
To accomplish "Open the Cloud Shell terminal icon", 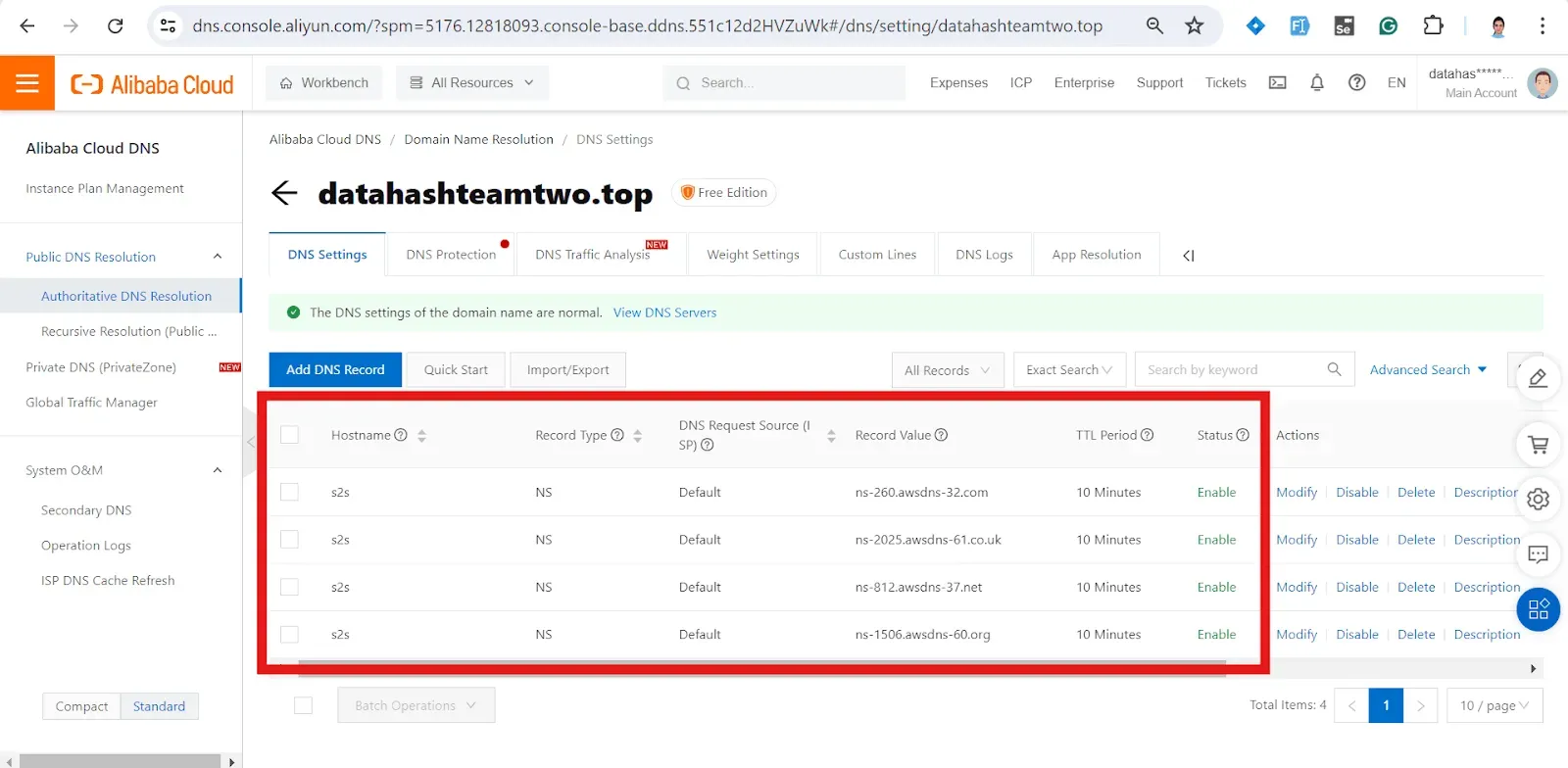I will pos(1278,83).
